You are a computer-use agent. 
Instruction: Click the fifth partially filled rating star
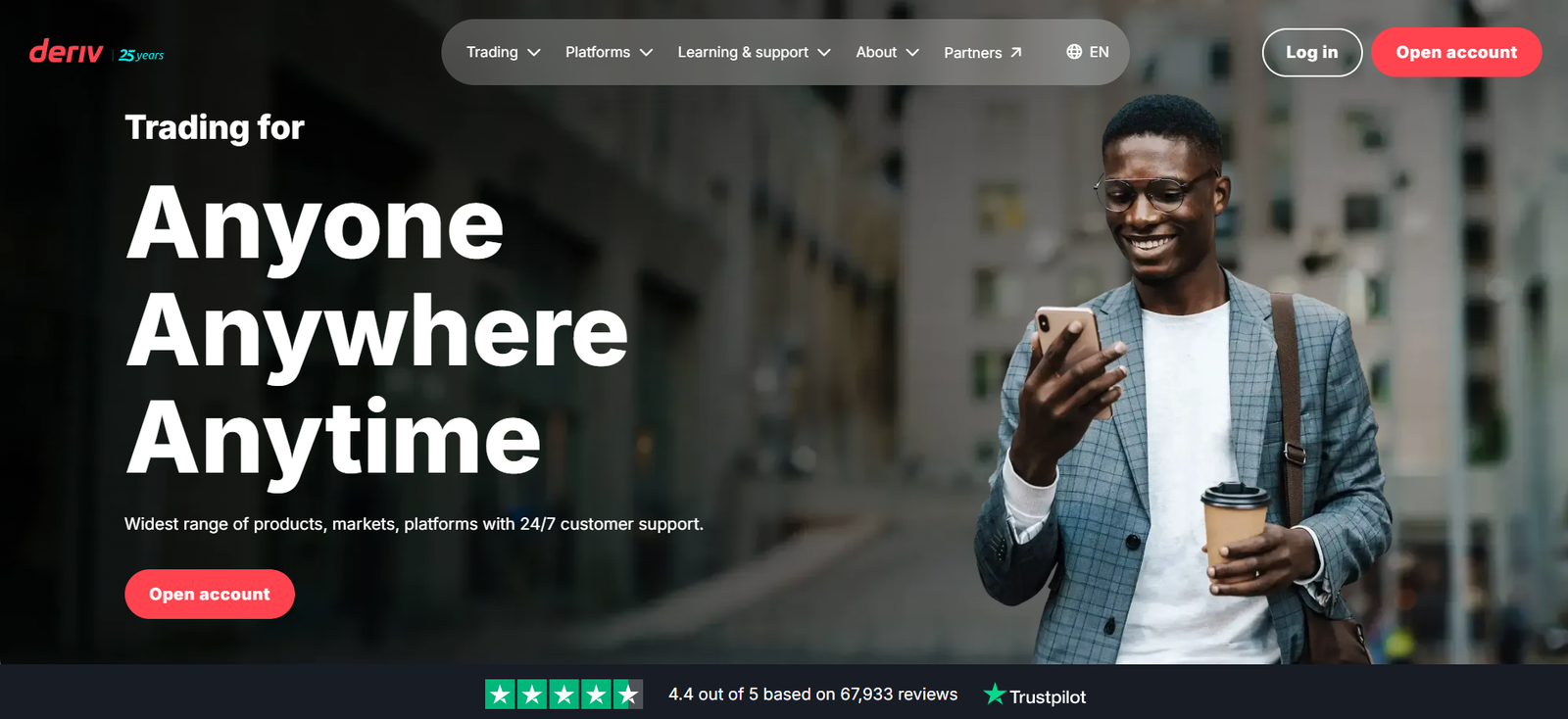coord(628,695)
